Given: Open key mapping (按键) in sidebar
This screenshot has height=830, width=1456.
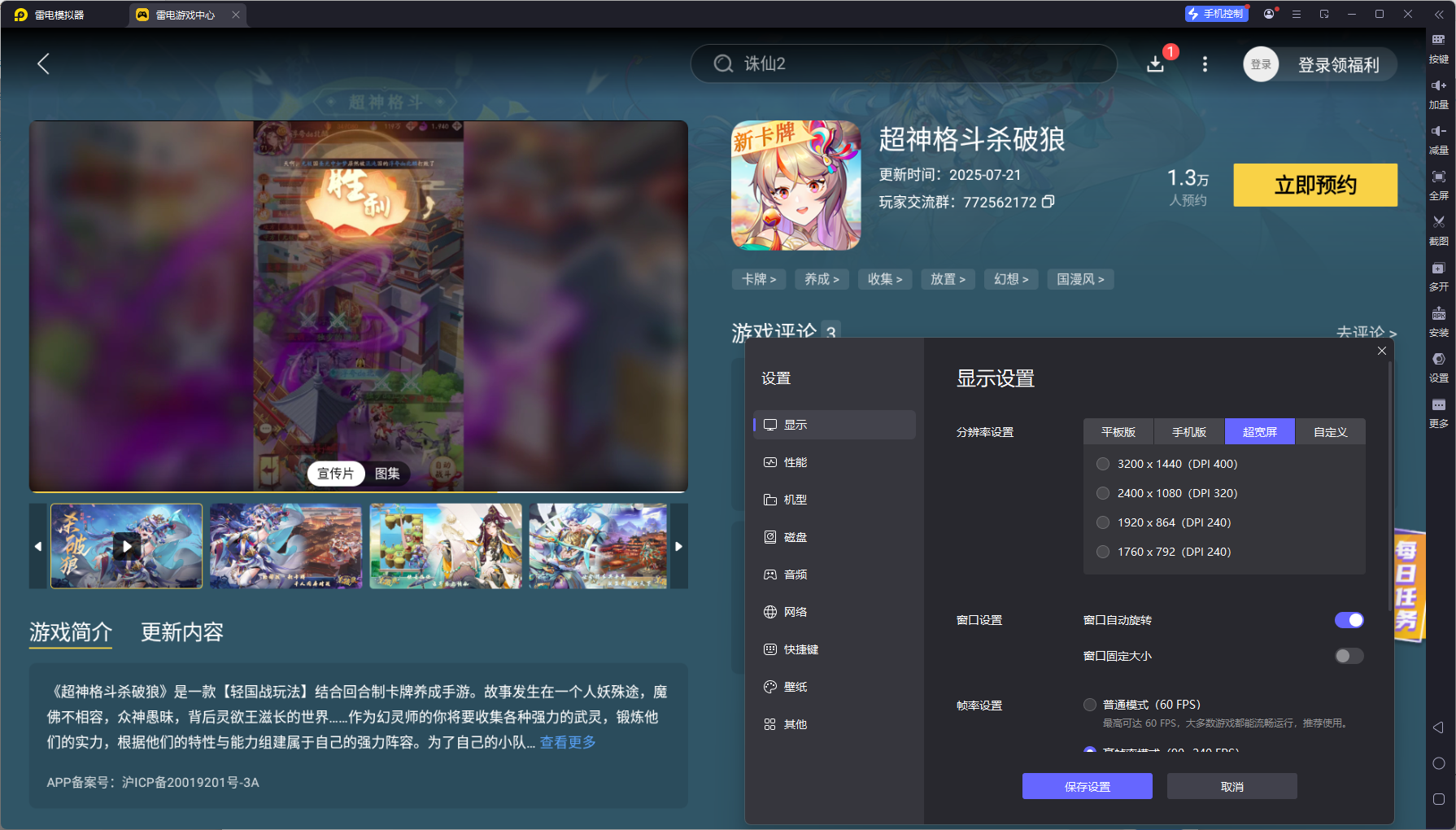Looking at the screenshot, I should pos(1439,49).
